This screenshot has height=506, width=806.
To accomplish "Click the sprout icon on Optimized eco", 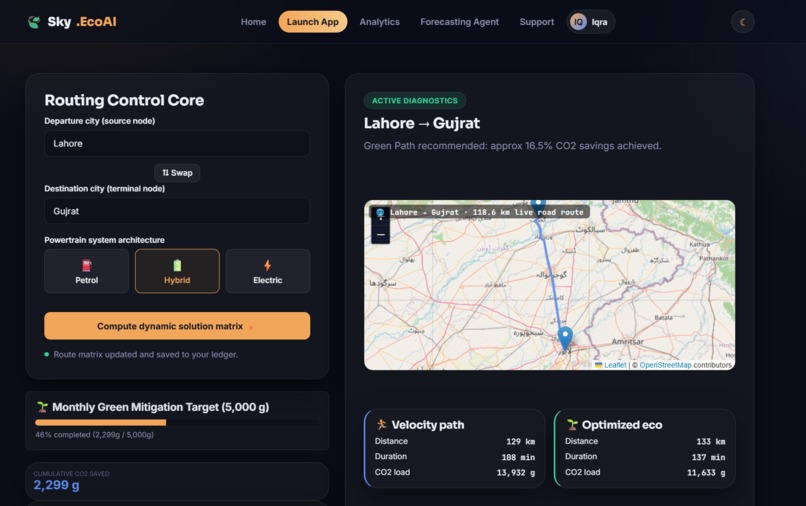I will click(572, 424).
